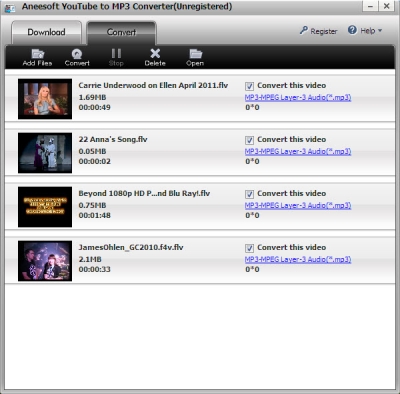Select the Carrie Underwood video thumbnail
The image size is (400, 394).
pos(45,99)
